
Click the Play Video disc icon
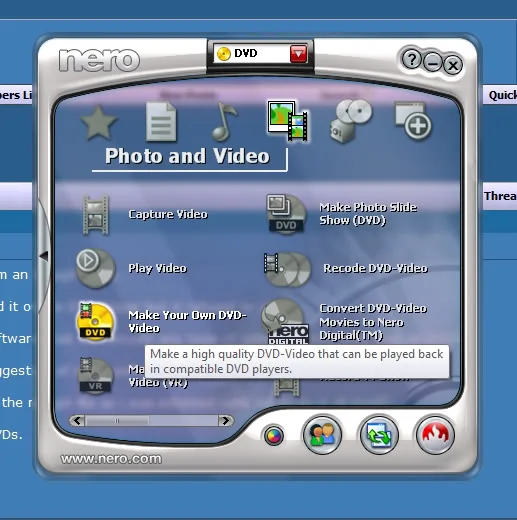point(96,268)
